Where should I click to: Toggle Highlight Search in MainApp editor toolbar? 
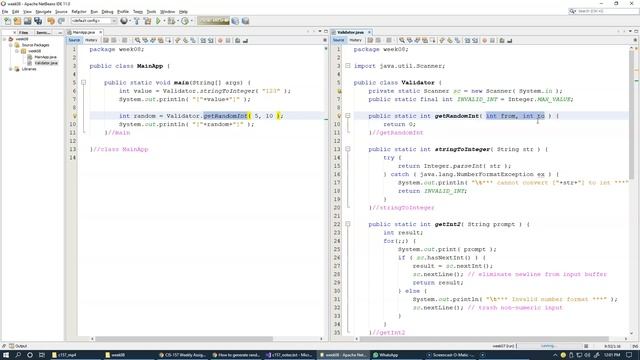(x=161, y=40)
